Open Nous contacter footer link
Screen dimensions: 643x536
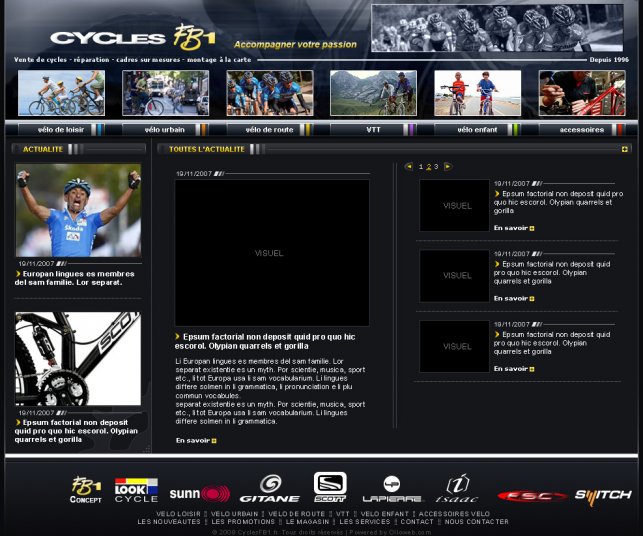476,521
